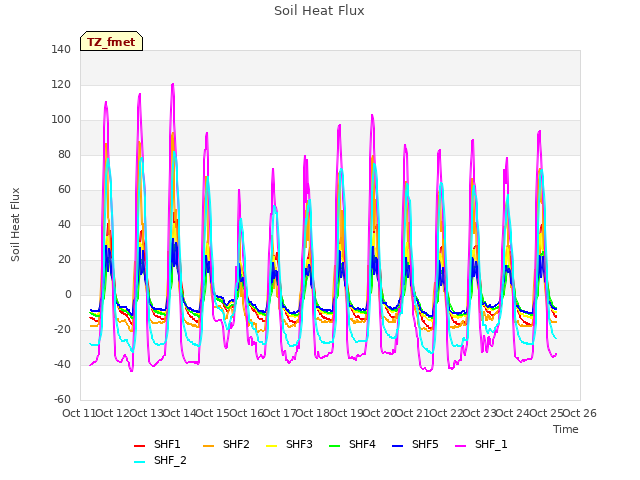Viewport: 640px width, 480px height.
Task: Select the SHF3 legend label
Action: (299, 444)
